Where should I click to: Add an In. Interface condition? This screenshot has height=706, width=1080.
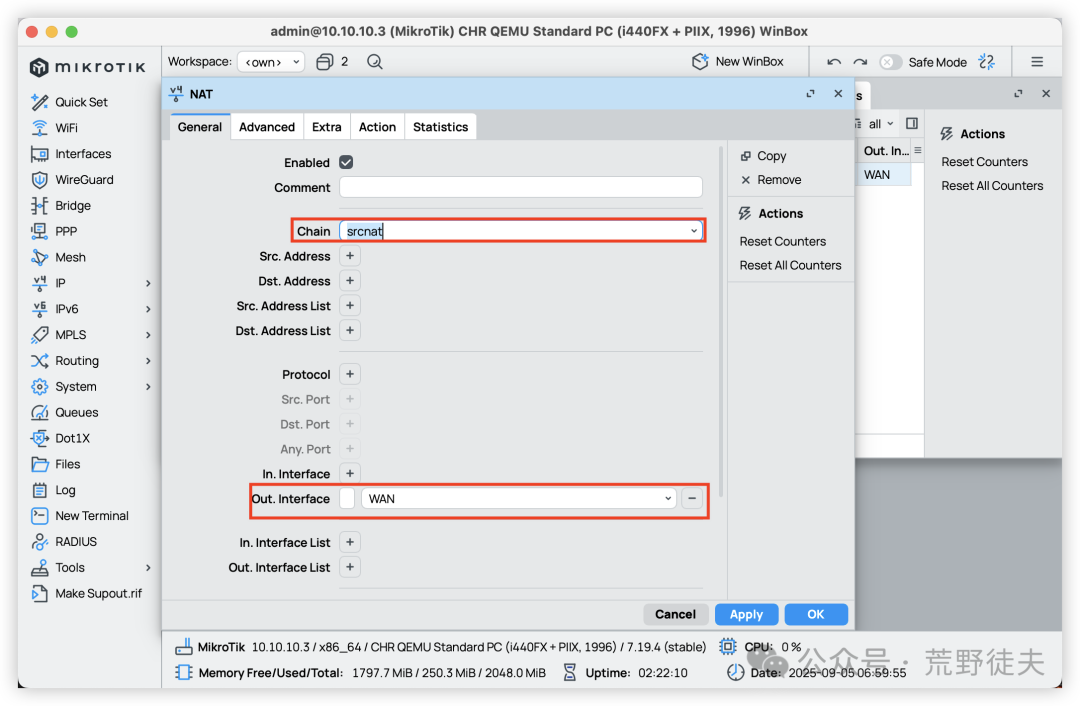[350, 474]
